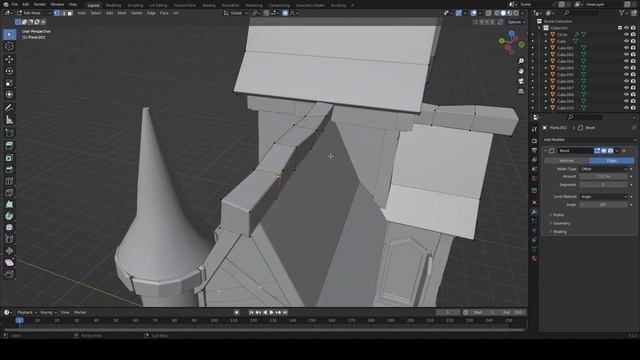640x360 pixels.
Task: Set bevel to affect Edges
Action: tap(612, 161)
